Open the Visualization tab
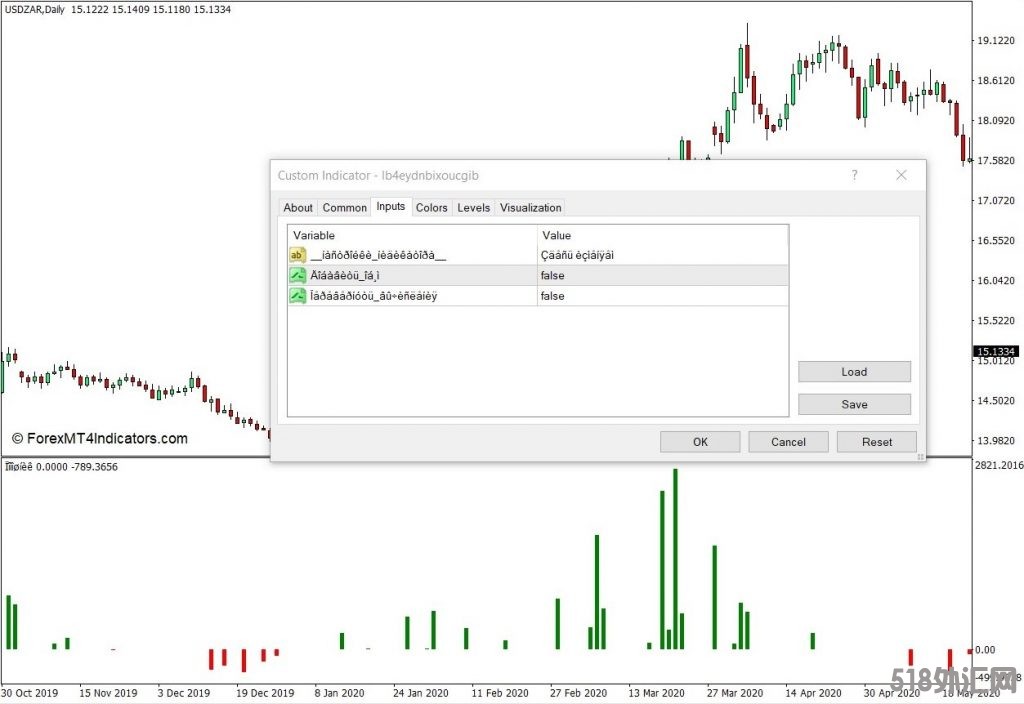Image resolution: width=1024 pixels, height=704 pixels. (x=530, y=208)
